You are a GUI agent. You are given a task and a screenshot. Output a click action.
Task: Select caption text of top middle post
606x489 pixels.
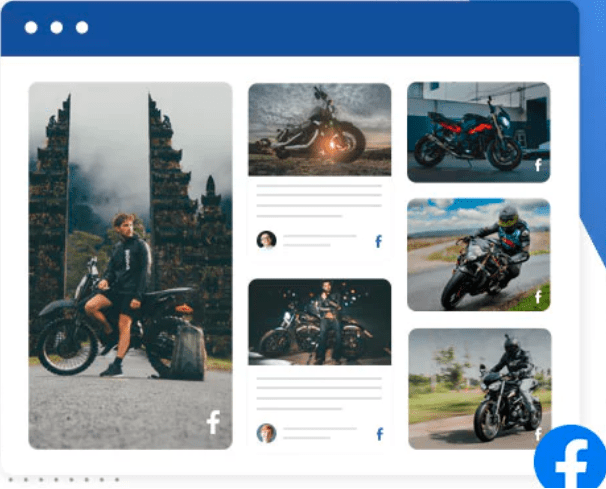click(319, 200)
